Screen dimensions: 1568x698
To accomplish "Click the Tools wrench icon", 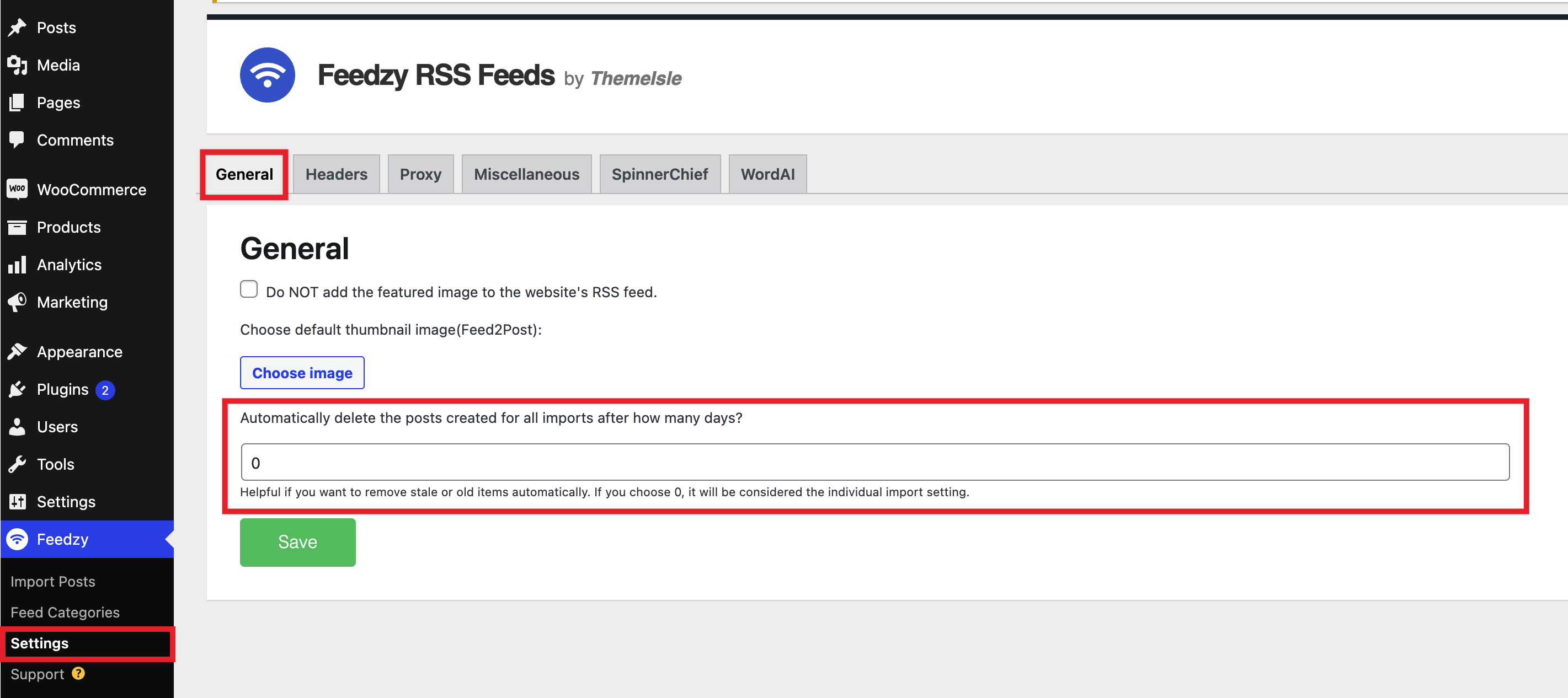I will click(17, 464).
